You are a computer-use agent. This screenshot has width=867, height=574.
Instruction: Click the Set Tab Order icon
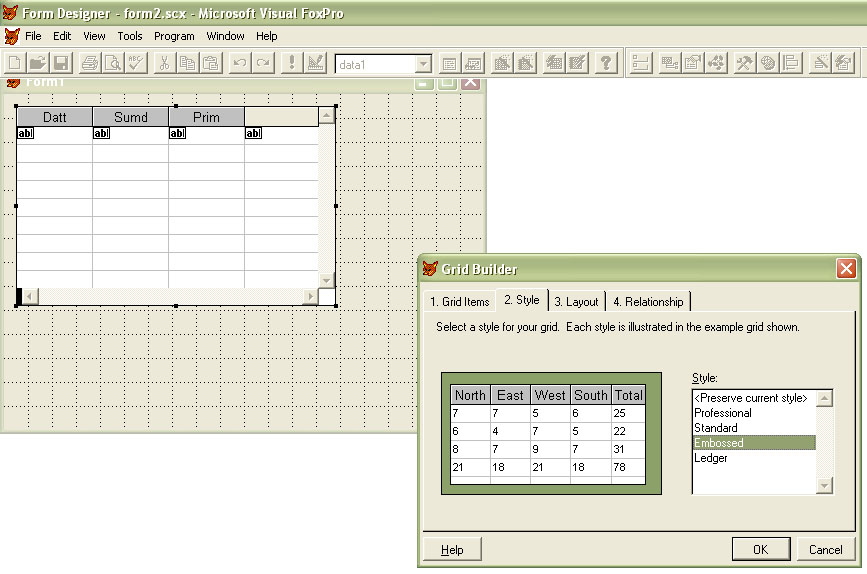coord(640,63)
